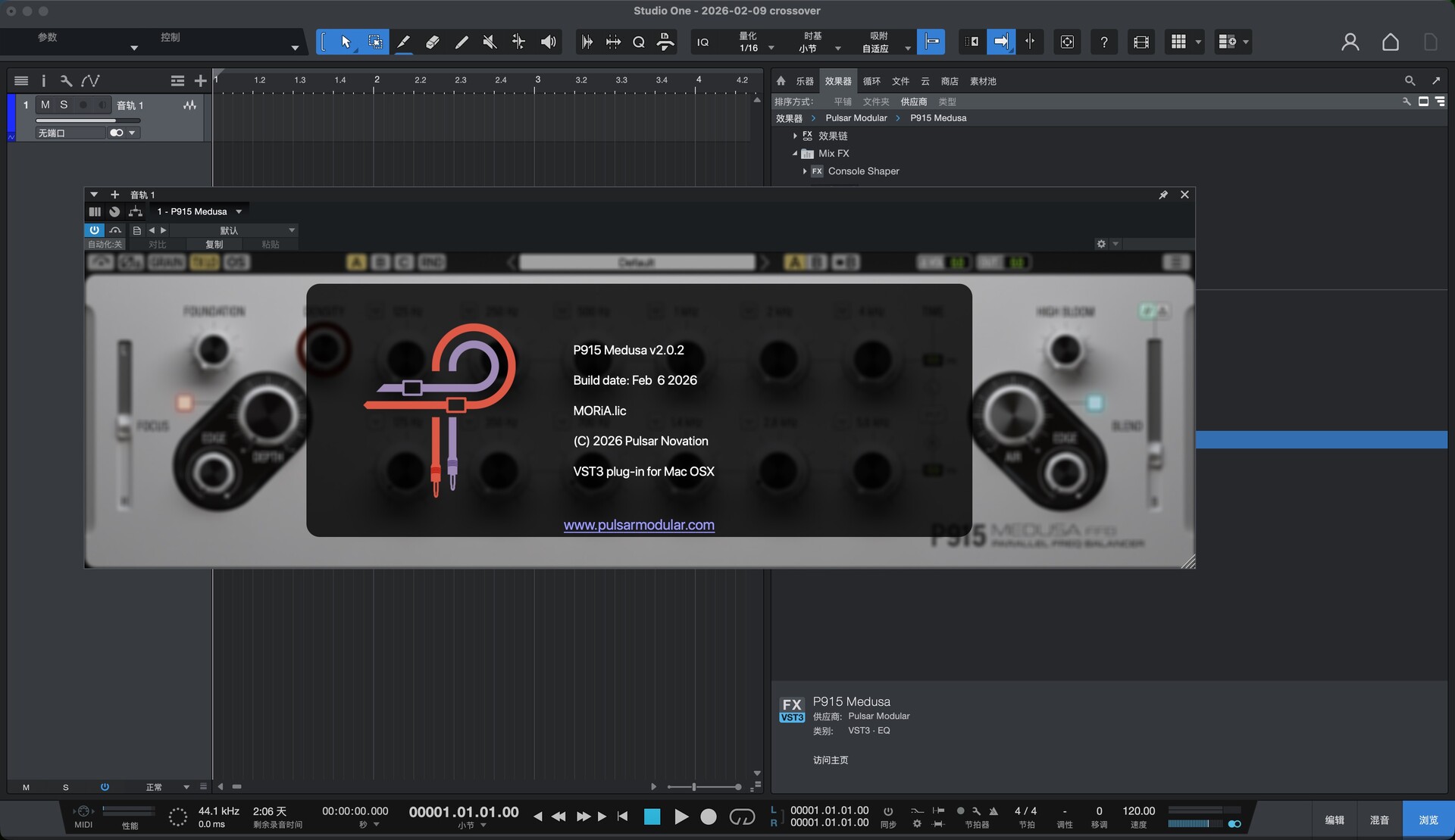Viewport: 1455px width, 840px height.
Task: Click the browser search magnifier icon
Action: point(1410,81)
